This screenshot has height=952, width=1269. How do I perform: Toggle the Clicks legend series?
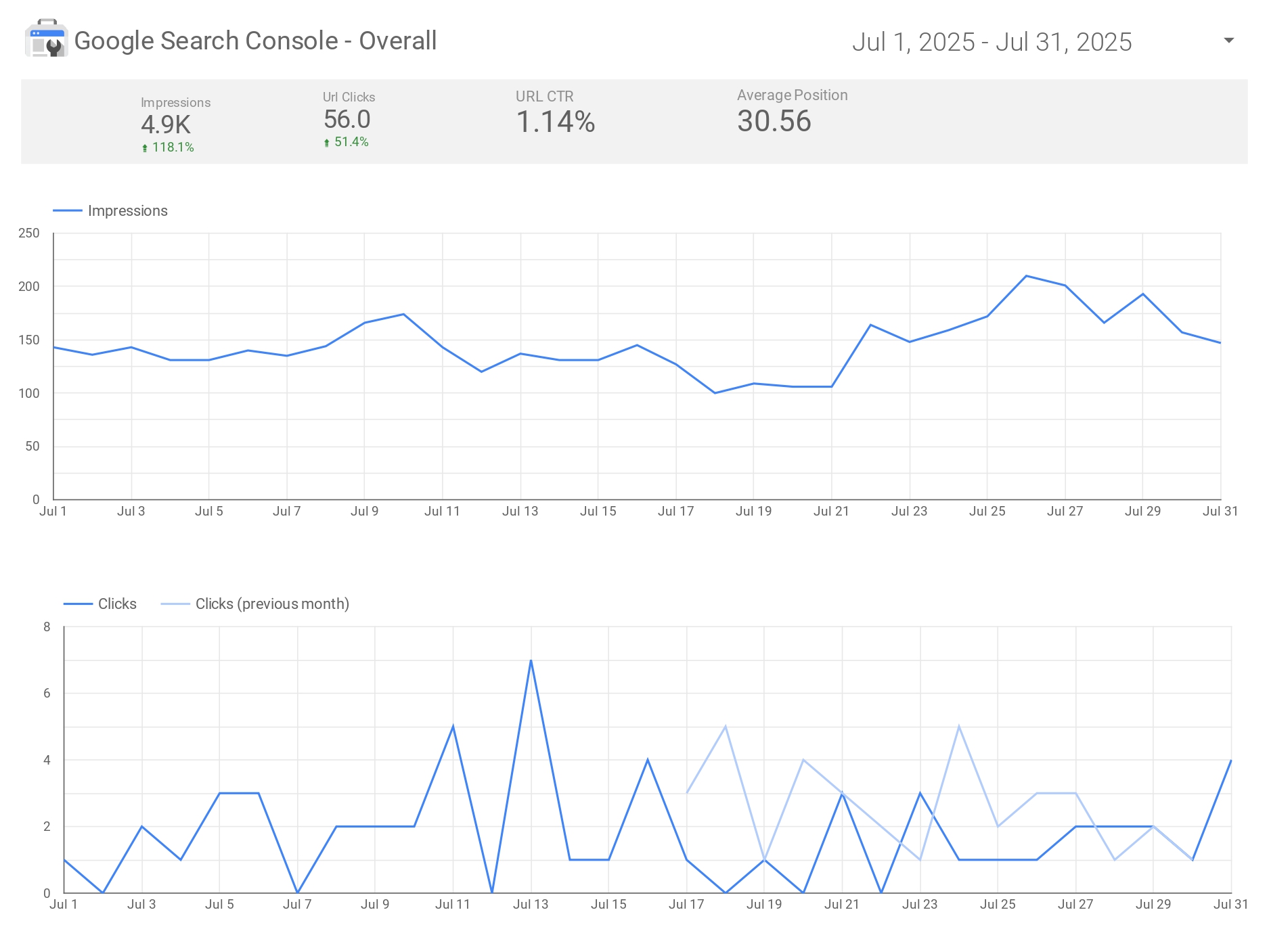click(100, 604)
